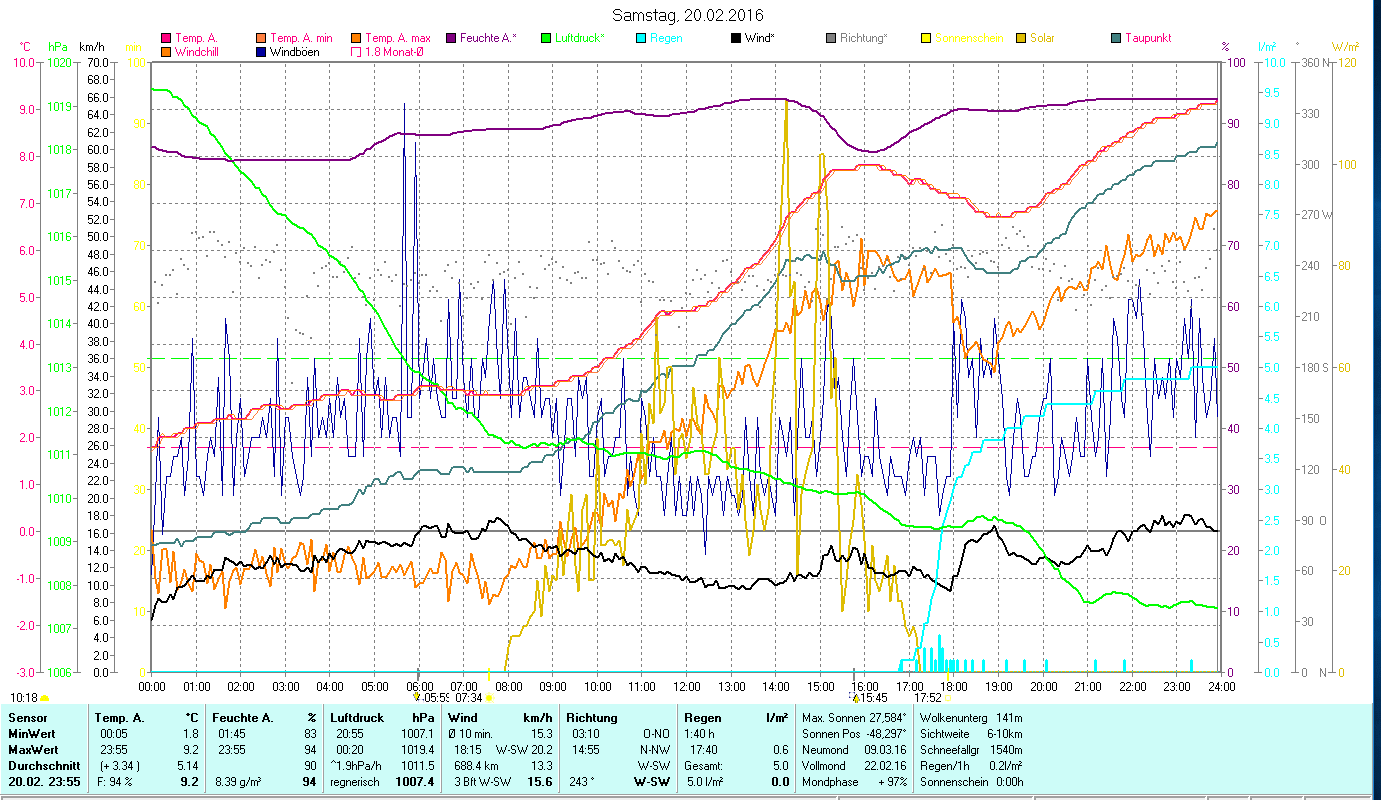This screenshot has width=1381, height=800.
Task: Click the current pressure value 1007.4
Action: point(415,782)
